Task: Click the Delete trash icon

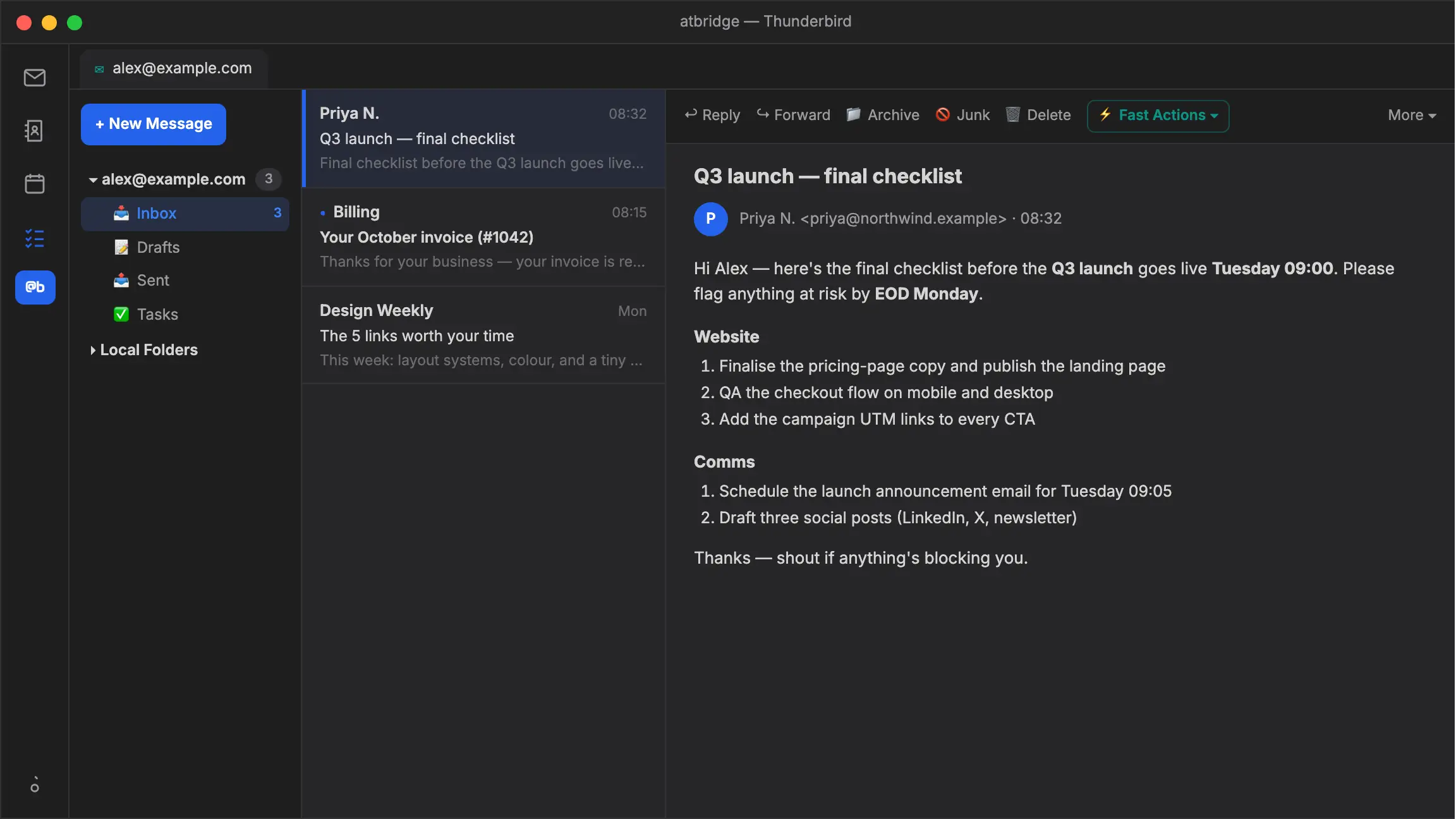Action: pos(1013,114)
